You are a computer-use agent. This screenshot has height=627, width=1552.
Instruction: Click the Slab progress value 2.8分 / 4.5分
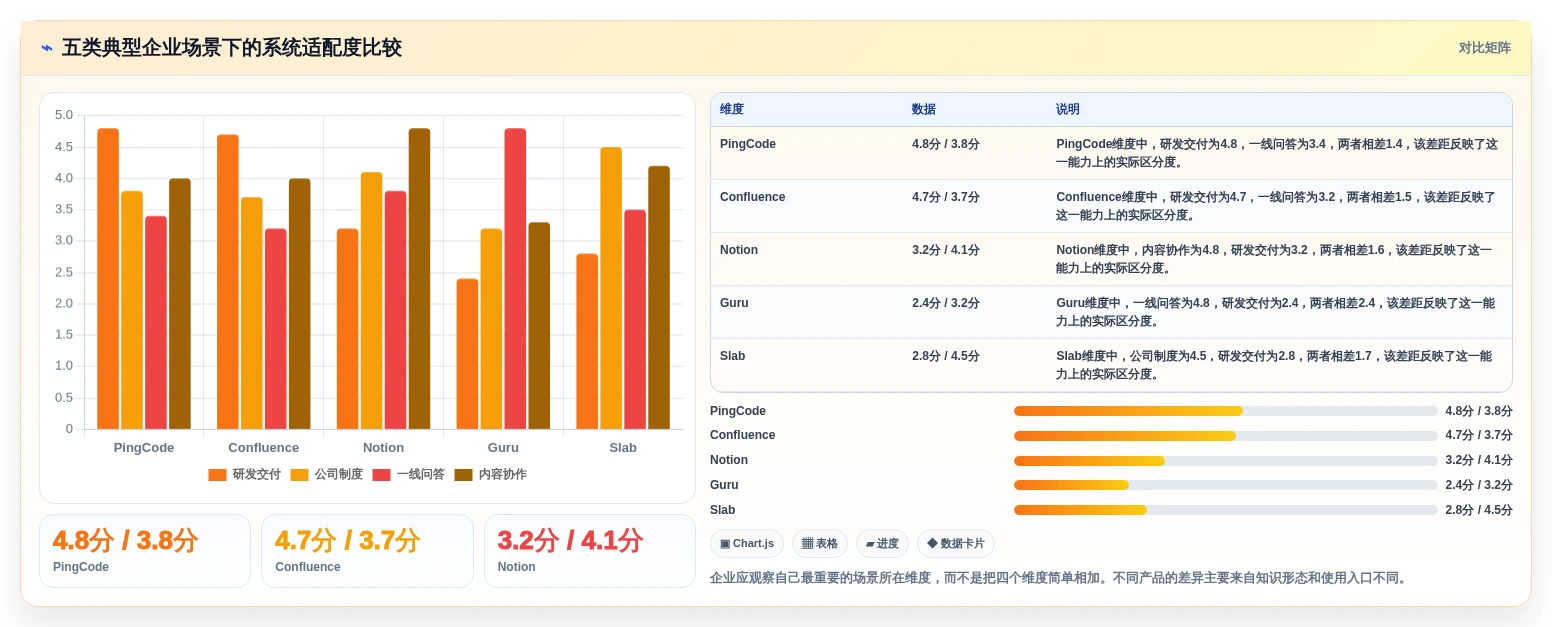click(1479, 510)
